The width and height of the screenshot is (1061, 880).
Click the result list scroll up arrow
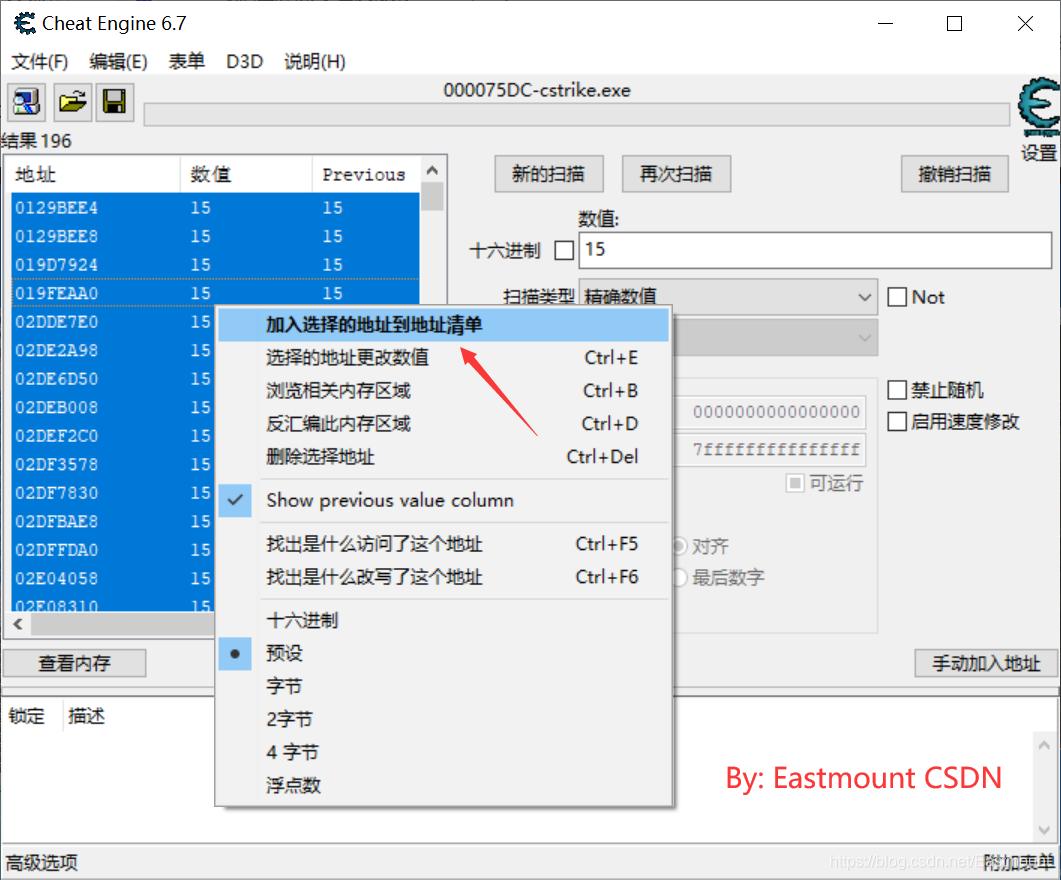pyautogui.click(x=432, y=170)
